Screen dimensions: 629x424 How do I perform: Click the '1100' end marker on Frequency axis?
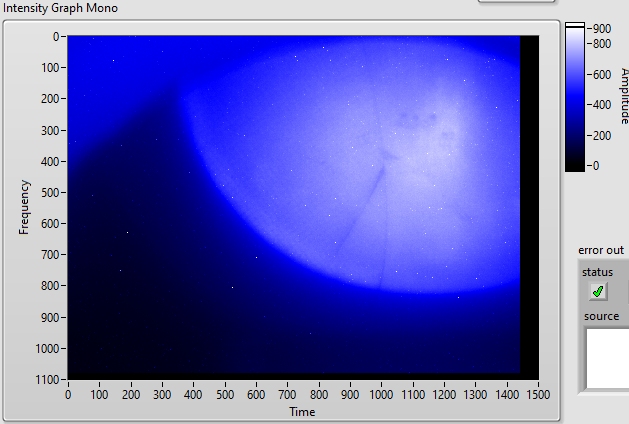tap(47, 379)
